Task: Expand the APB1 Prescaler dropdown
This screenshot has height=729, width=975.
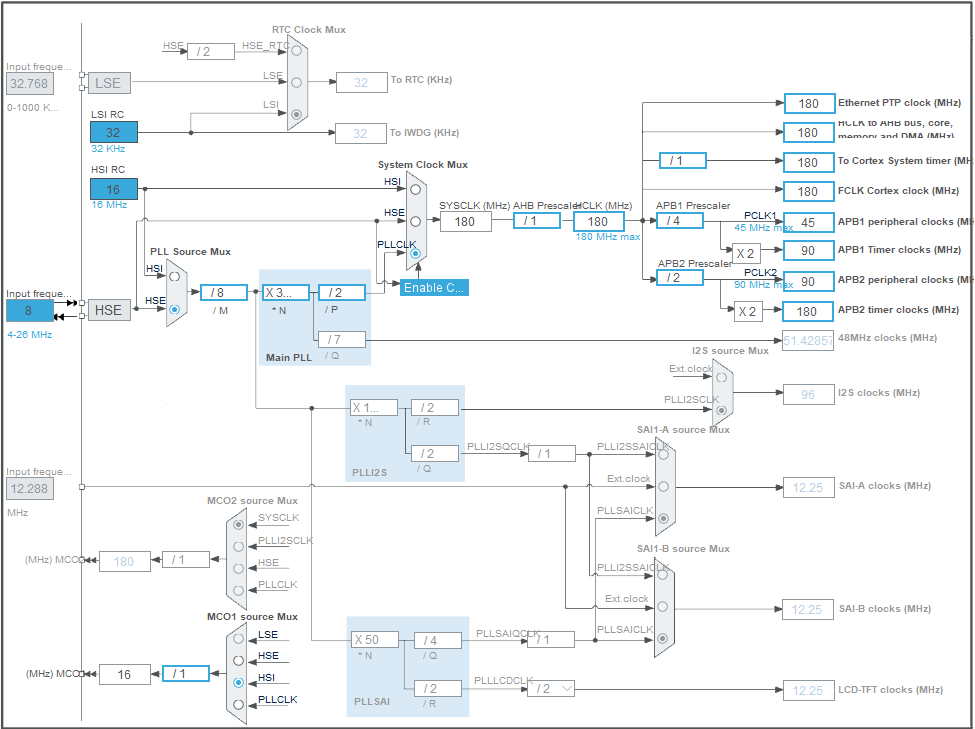Action: [x=680, y=221]
